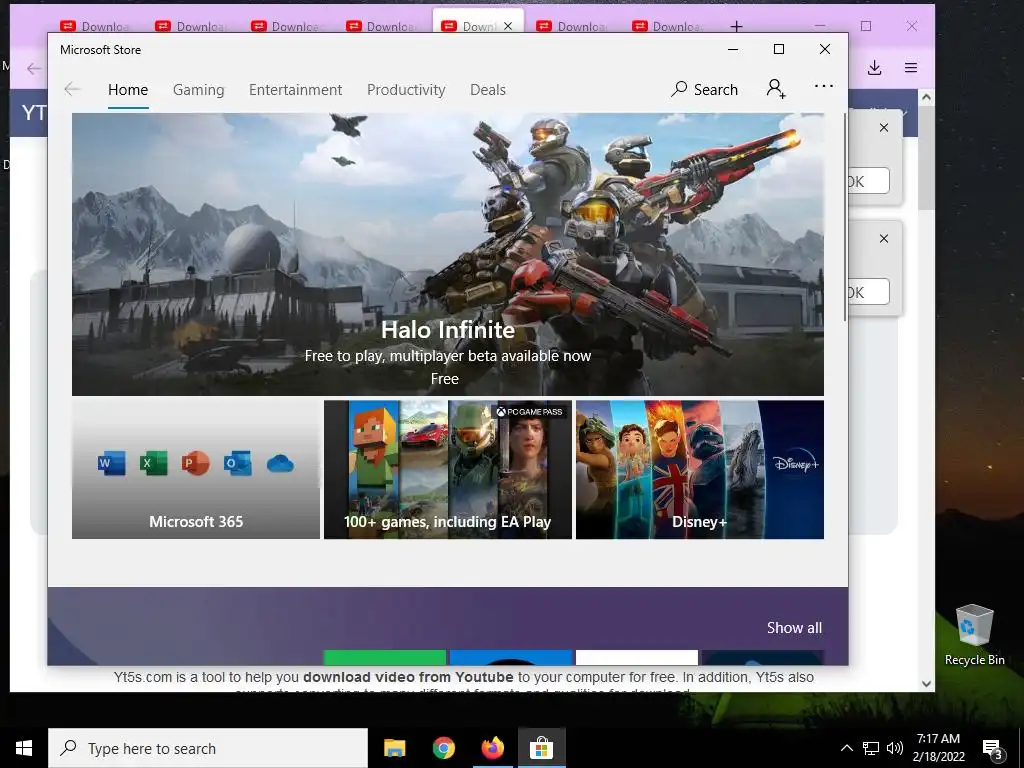Select the Recycle Bin desktop icon
Screen dimensions: 1024x768
point(974,634)
